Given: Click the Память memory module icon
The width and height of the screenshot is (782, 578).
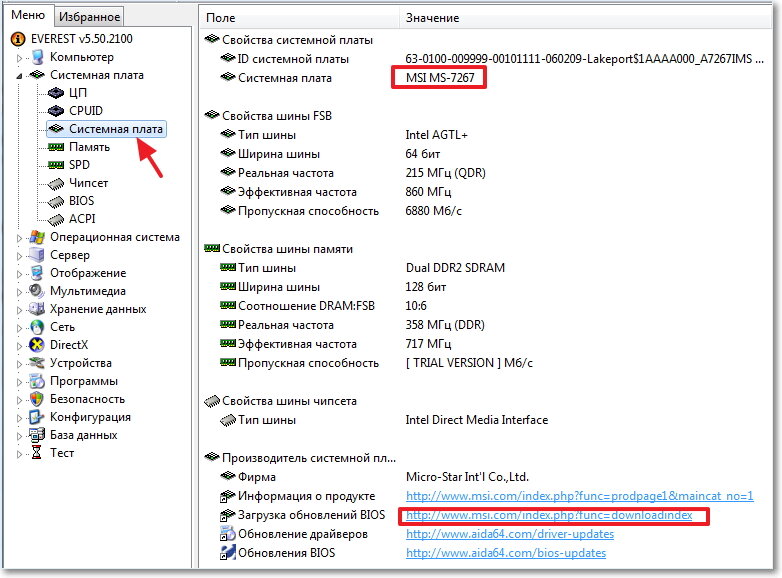Looking at the screenshot, I should click(x=56, y=147).
